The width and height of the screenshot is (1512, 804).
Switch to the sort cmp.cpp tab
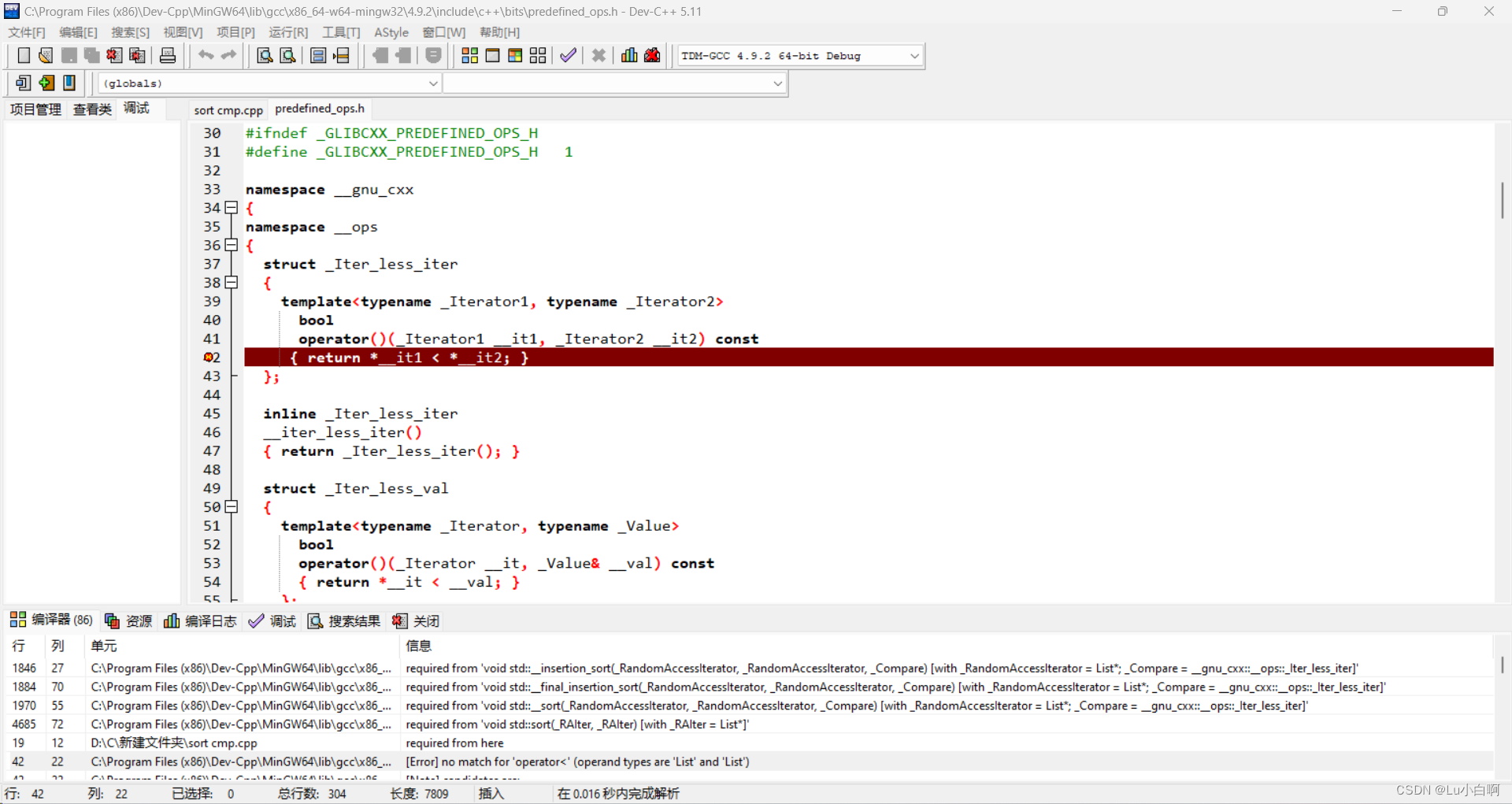pos(228,109)
